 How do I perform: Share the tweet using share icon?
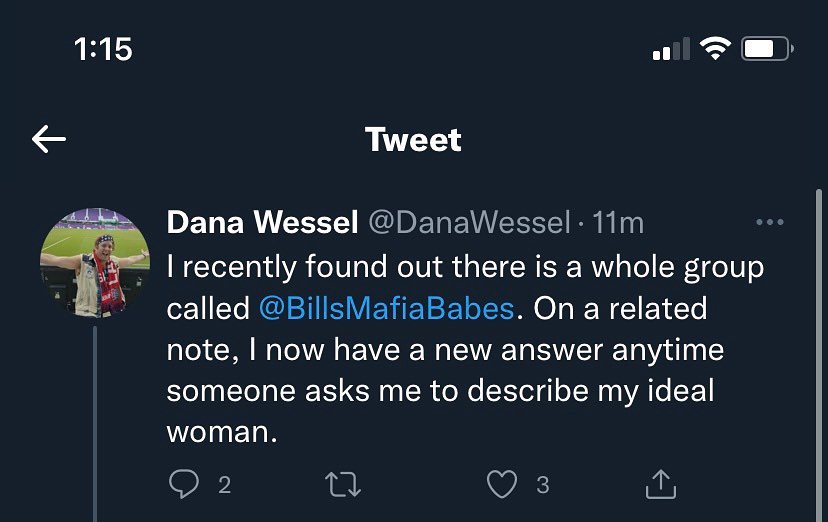660,485
